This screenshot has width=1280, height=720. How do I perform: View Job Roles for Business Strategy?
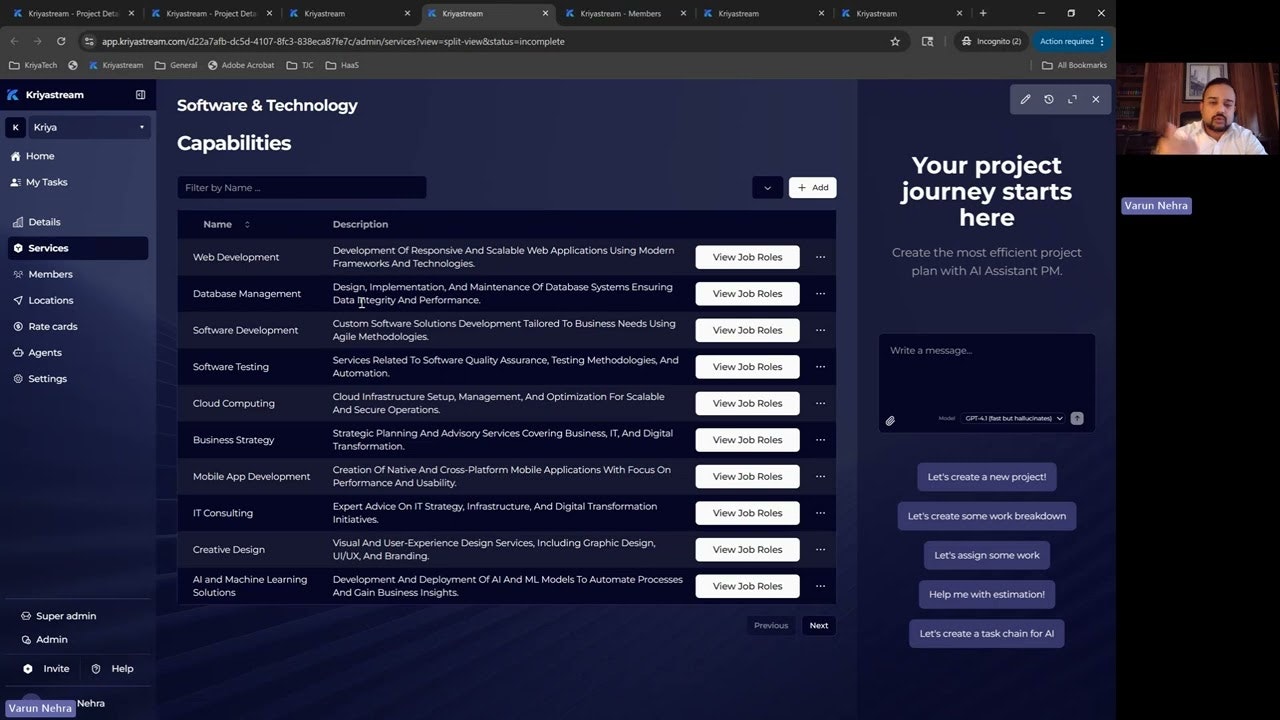pos(747,440)
